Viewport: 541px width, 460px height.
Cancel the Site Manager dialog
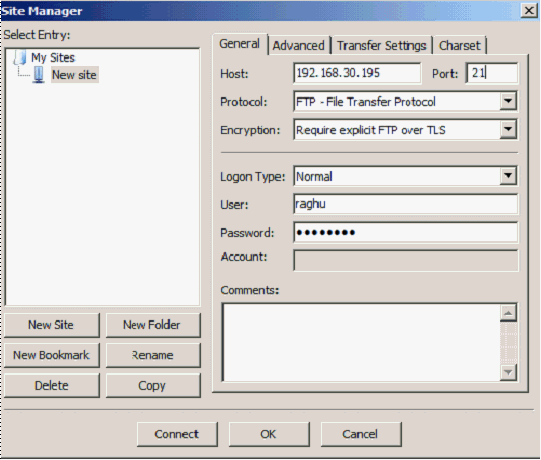tap(361, 434)
